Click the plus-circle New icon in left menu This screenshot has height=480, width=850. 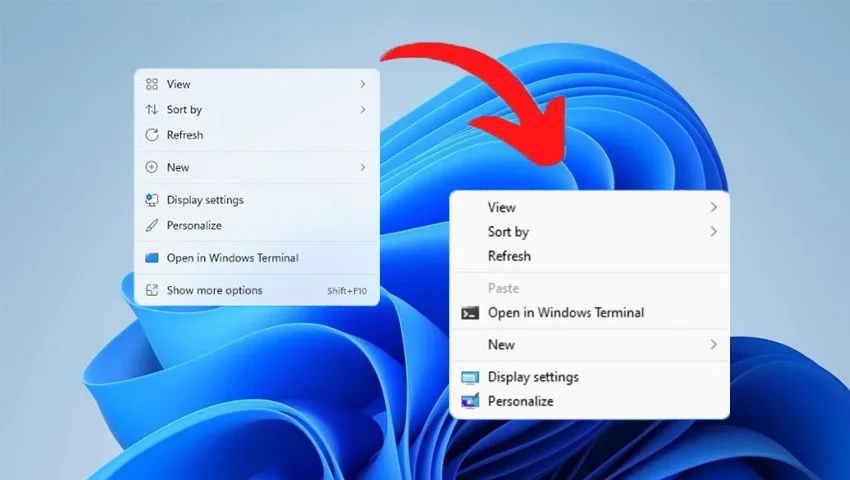point(152,167)
